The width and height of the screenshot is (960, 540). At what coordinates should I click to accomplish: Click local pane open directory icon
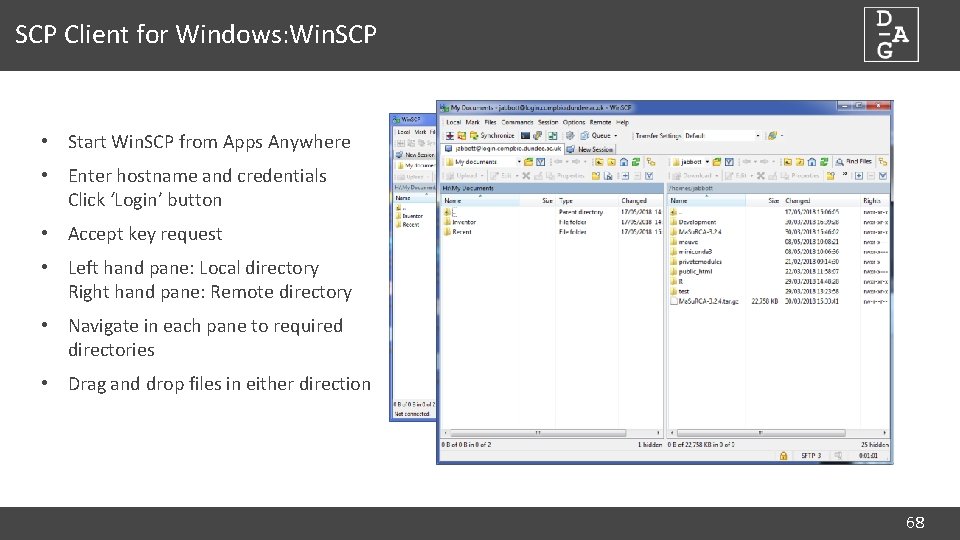528,162
